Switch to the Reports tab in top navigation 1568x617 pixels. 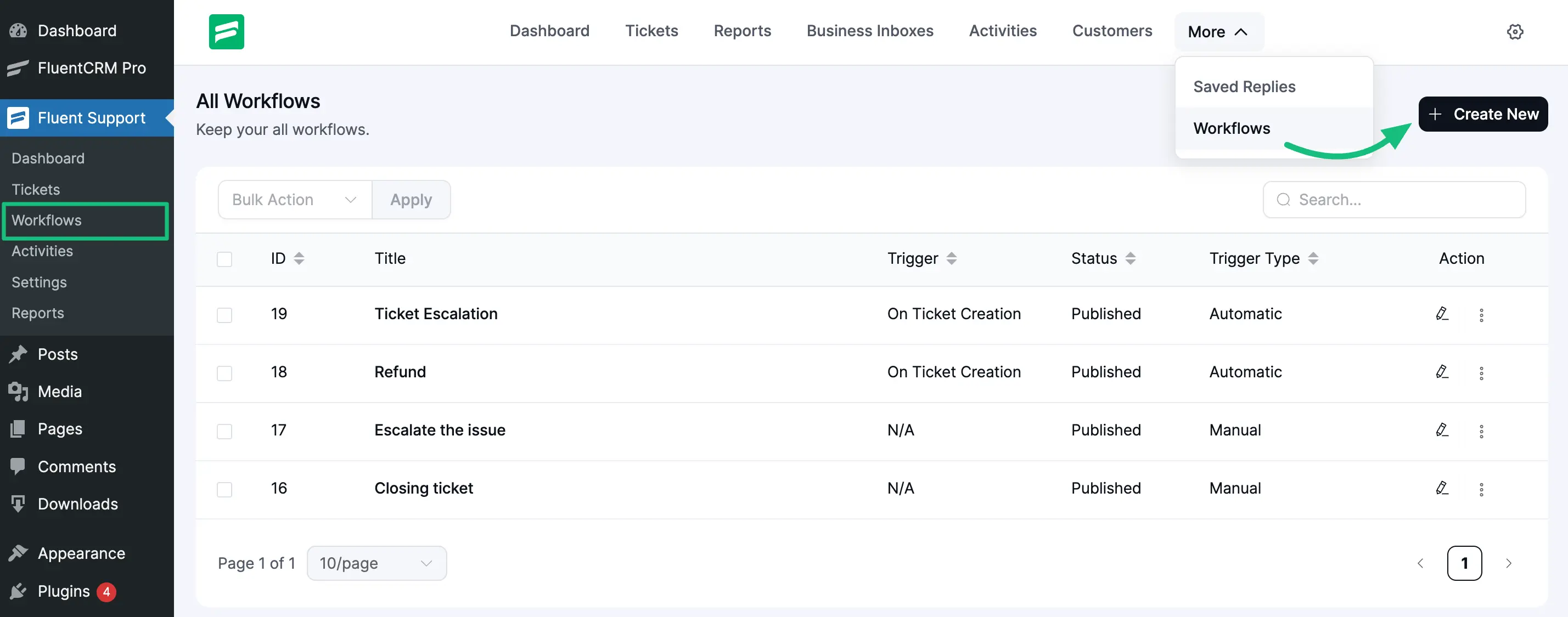point(742,30)
